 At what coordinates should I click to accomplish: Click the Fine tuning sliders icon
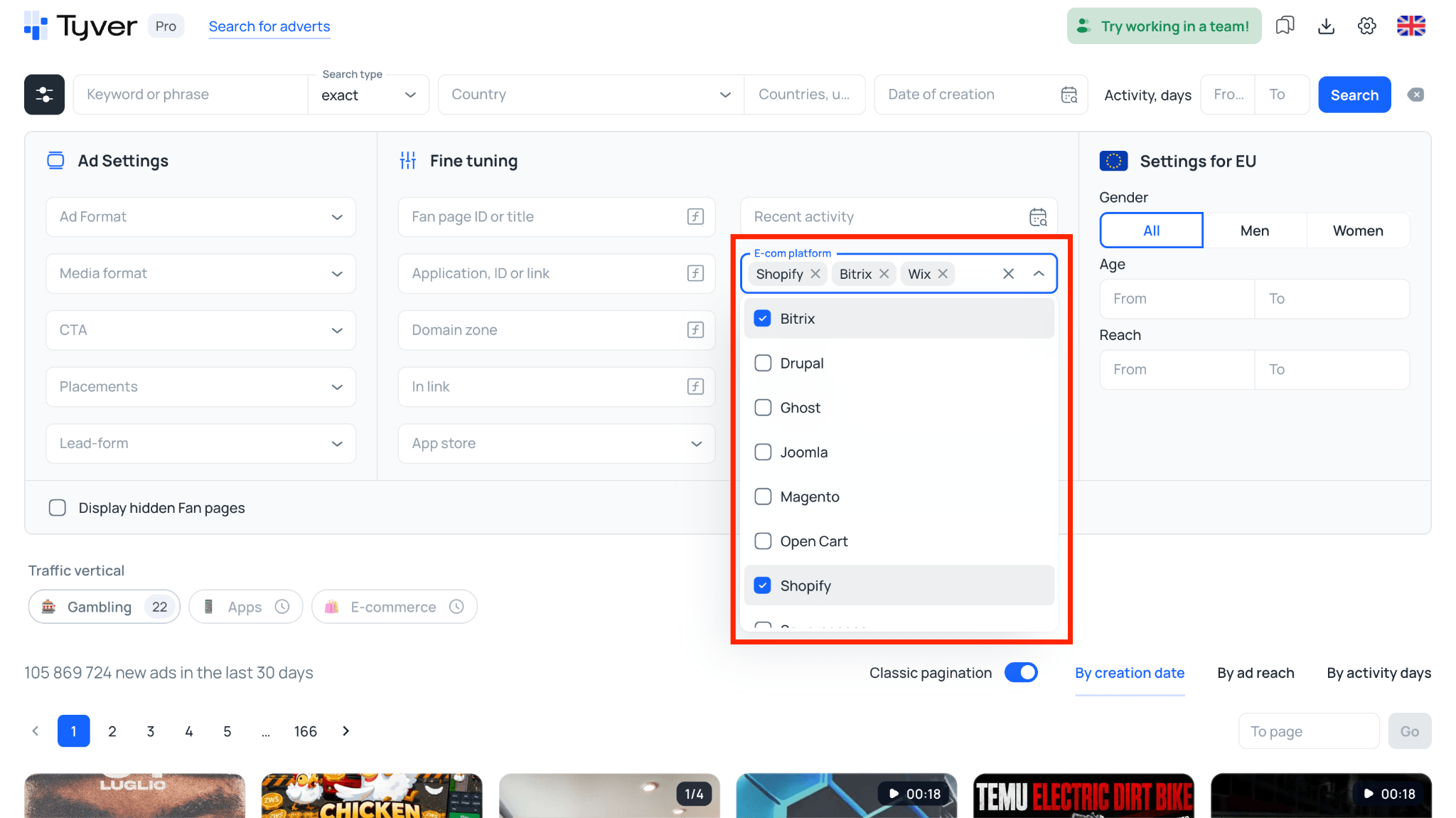click(x=408, y=161)
